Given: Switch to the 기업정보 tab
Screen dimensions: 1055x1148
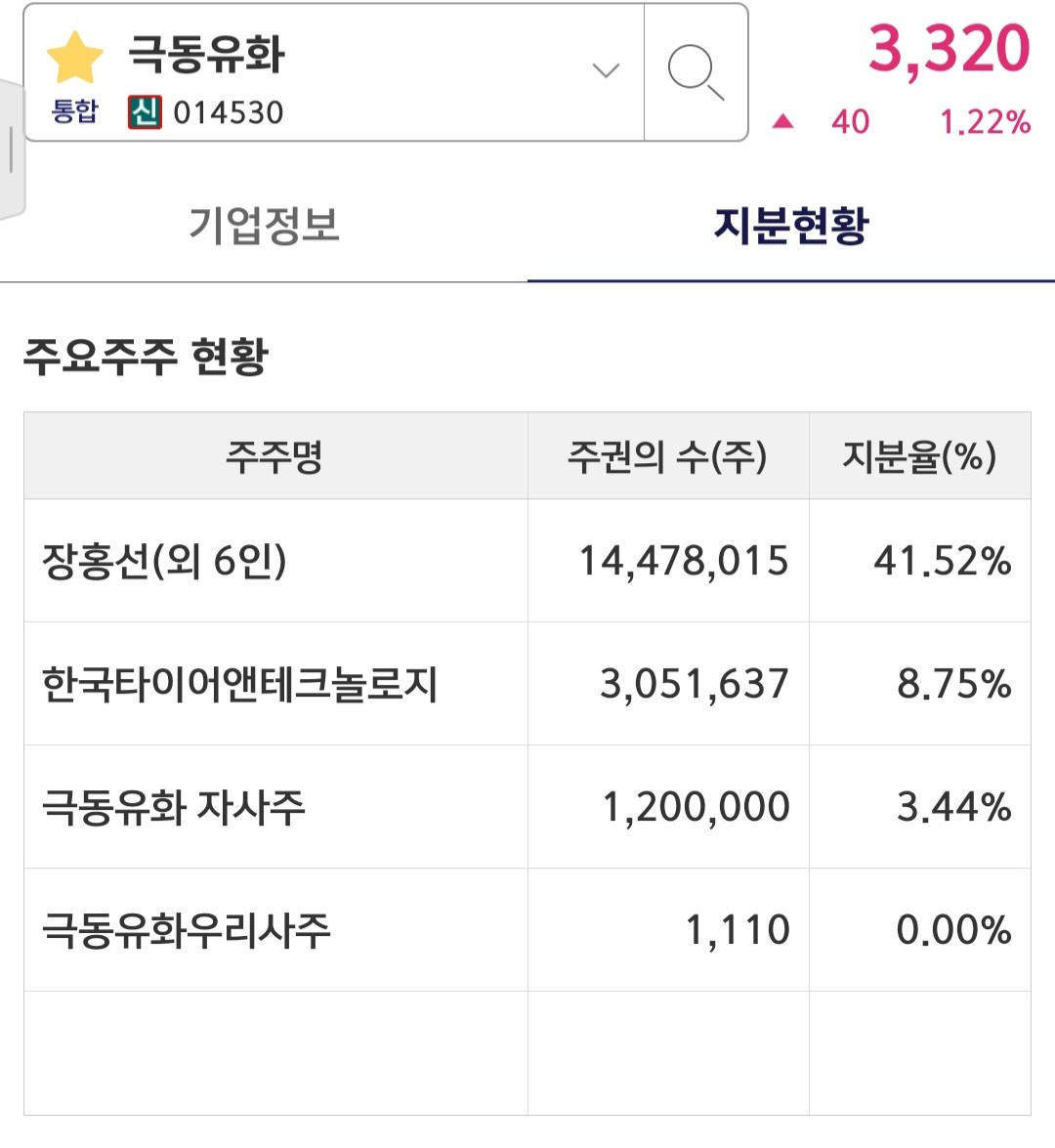Looking at the screenshot, I should pyautogui.click(x=264, y=227).
